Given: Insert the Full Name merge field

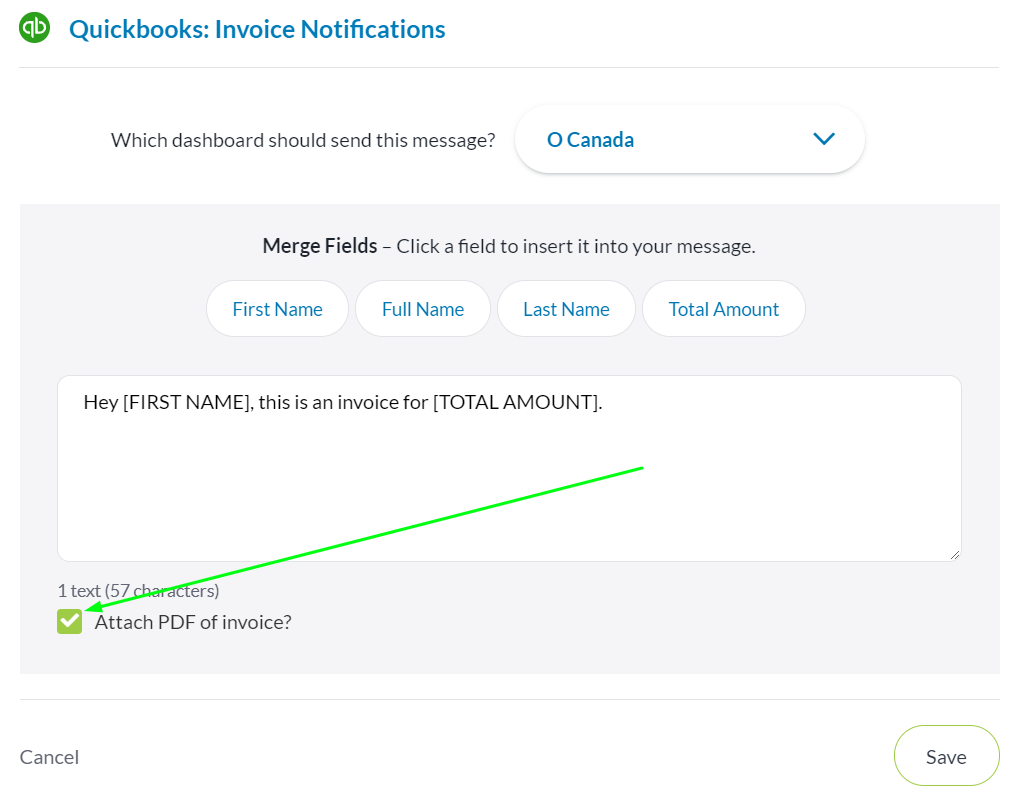Looking at the screenshot, I should [x=423, y=309].
